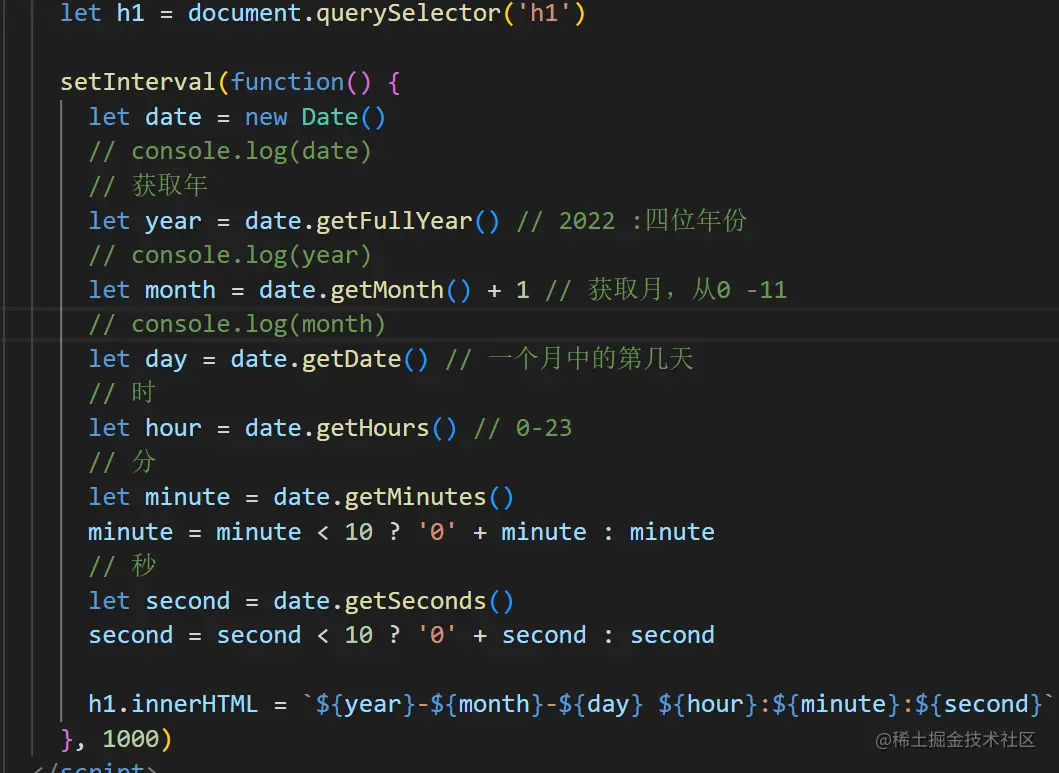Click the comment '// console.log(date)'
Image resolution: width=1059 pixels, height=773 pixels.
[x=230, y=152]
